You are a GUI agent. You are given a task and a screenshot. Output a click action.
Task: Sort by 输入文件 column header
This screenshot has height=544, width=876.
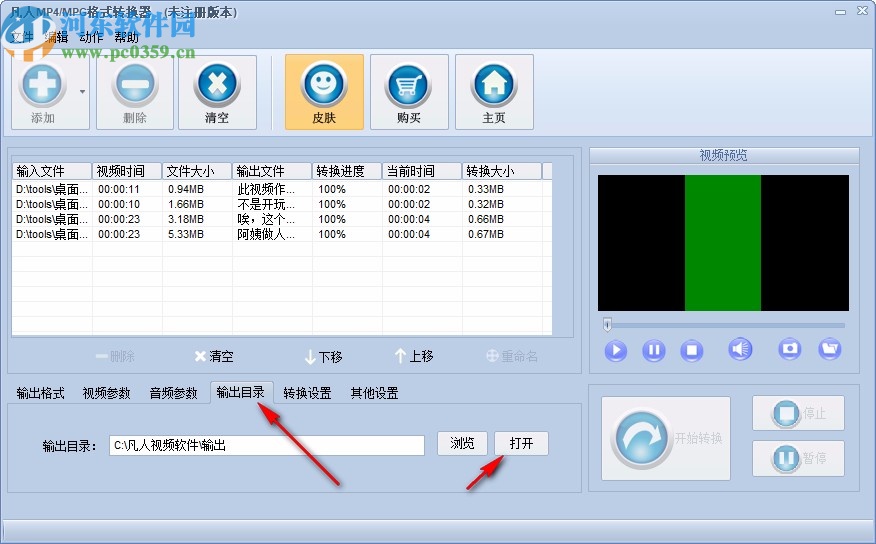tap(52, 171)
